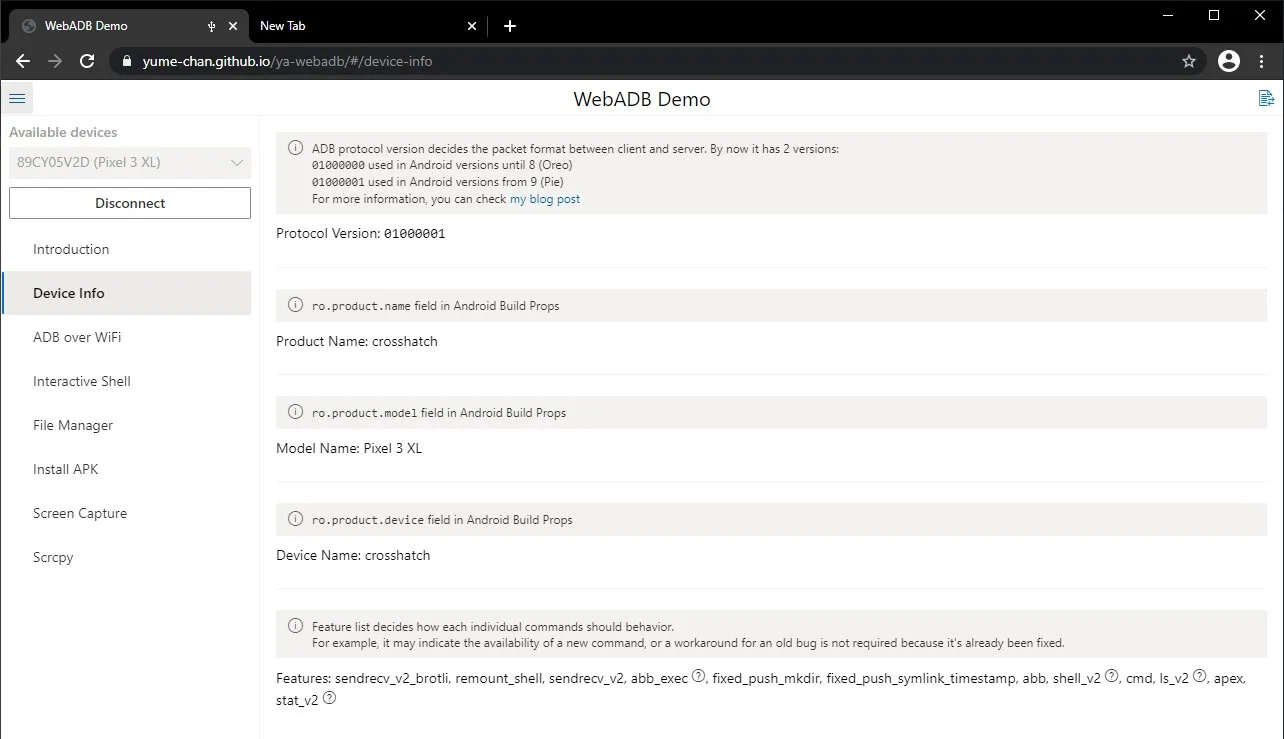1284x739 pixels.
Task: Select Scrcpy in the sidebar
Action: tap(52, 557)
